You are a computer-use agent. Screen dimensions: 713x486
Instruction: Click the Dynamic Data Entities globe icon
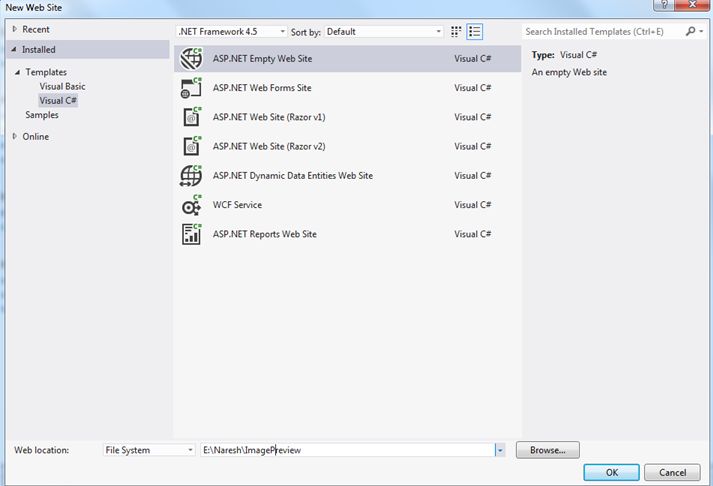coord(191,175)
